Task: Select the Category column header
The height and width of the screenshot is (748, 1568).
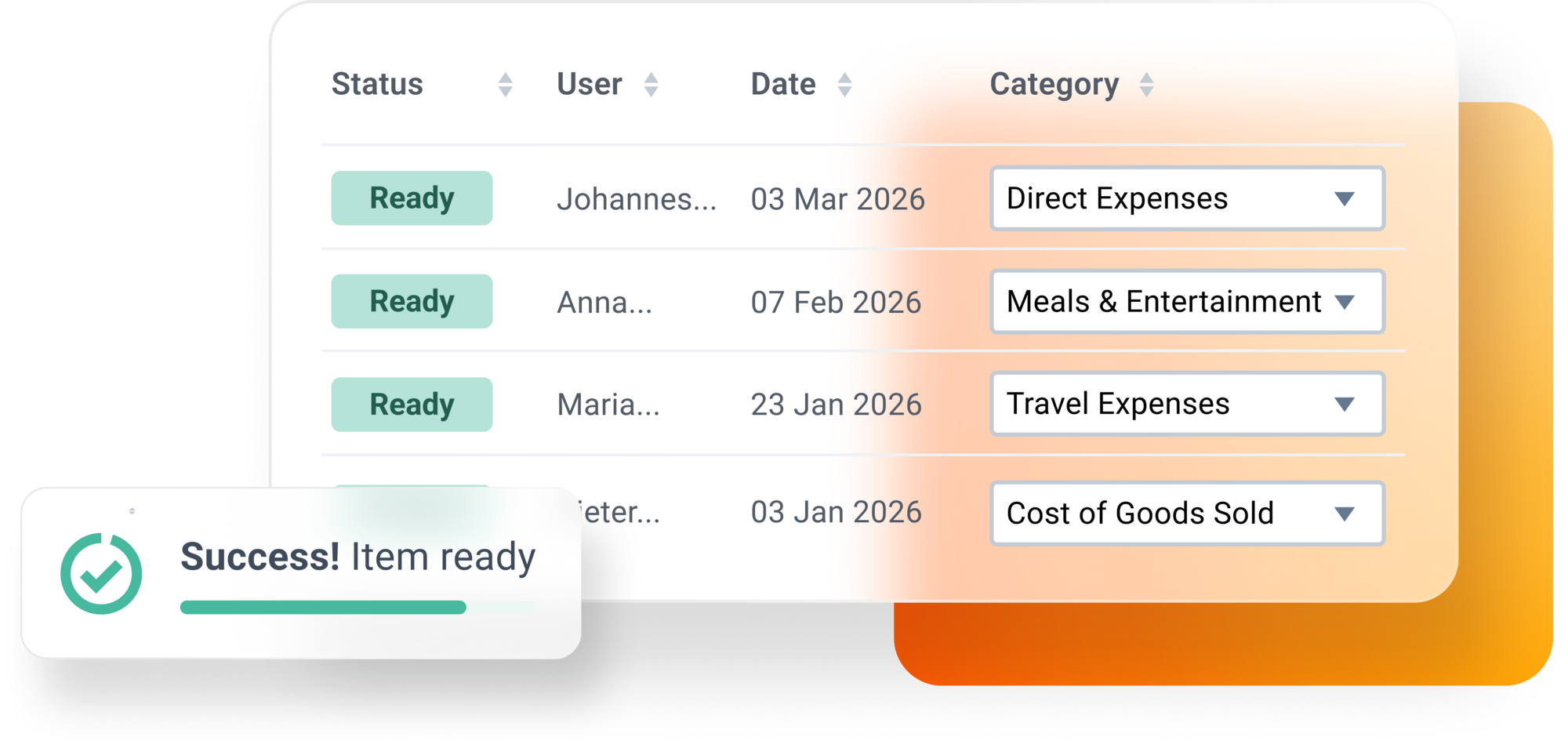Action: tap(1054, 85)
